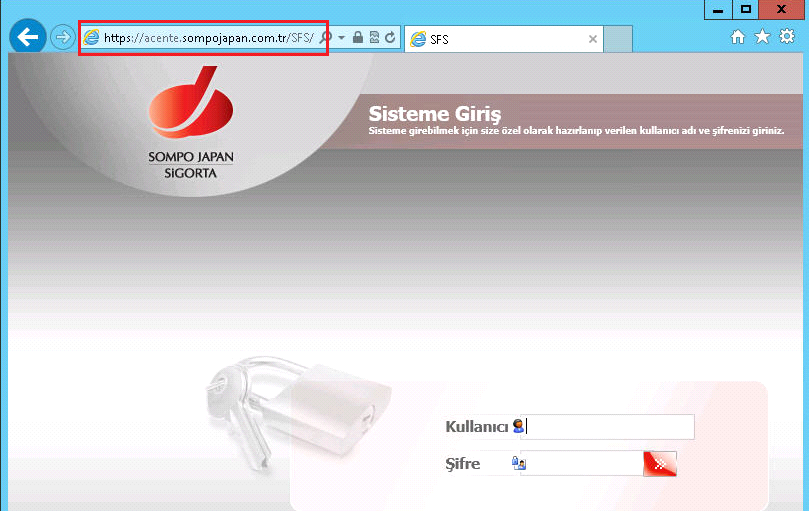Open the security lock report icon

(357, 38)
